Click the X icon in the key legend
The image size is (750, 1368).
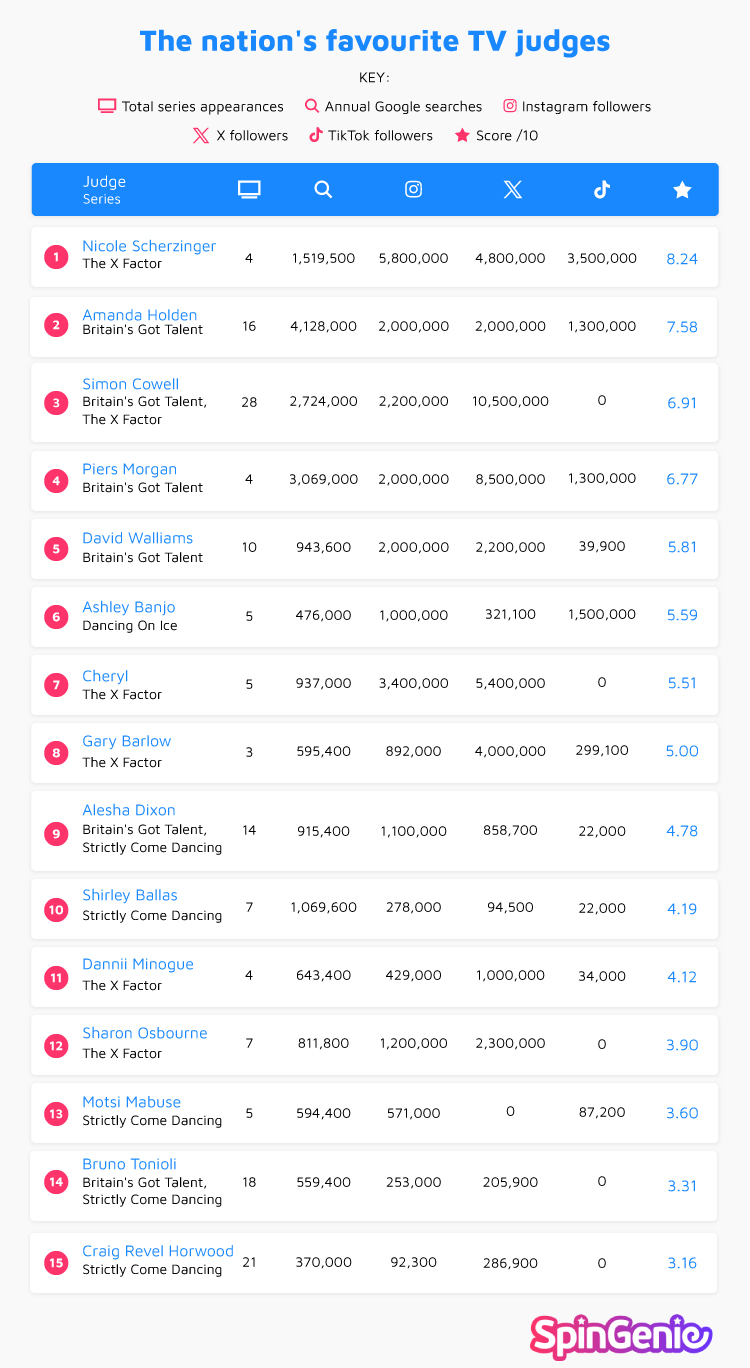pos(201,135)
